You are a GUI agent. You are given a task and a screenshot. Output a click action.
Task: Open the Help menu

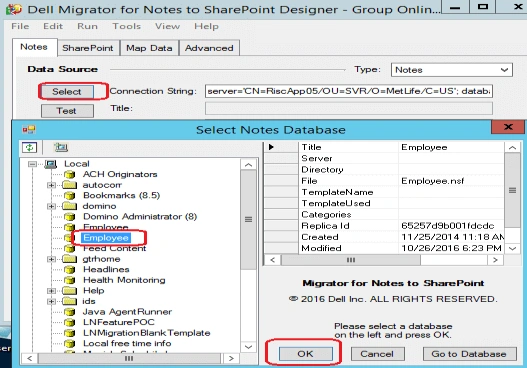point(206,26)
